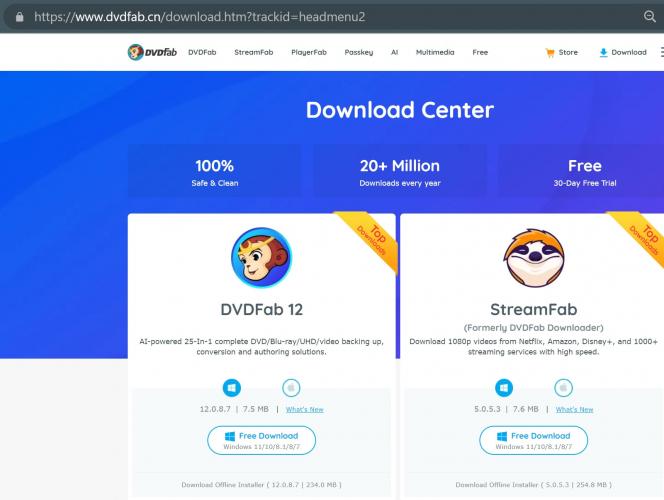Click the Store shopping cart icon
The width and height of the screenshot is (664, 500).
point(550,52)
